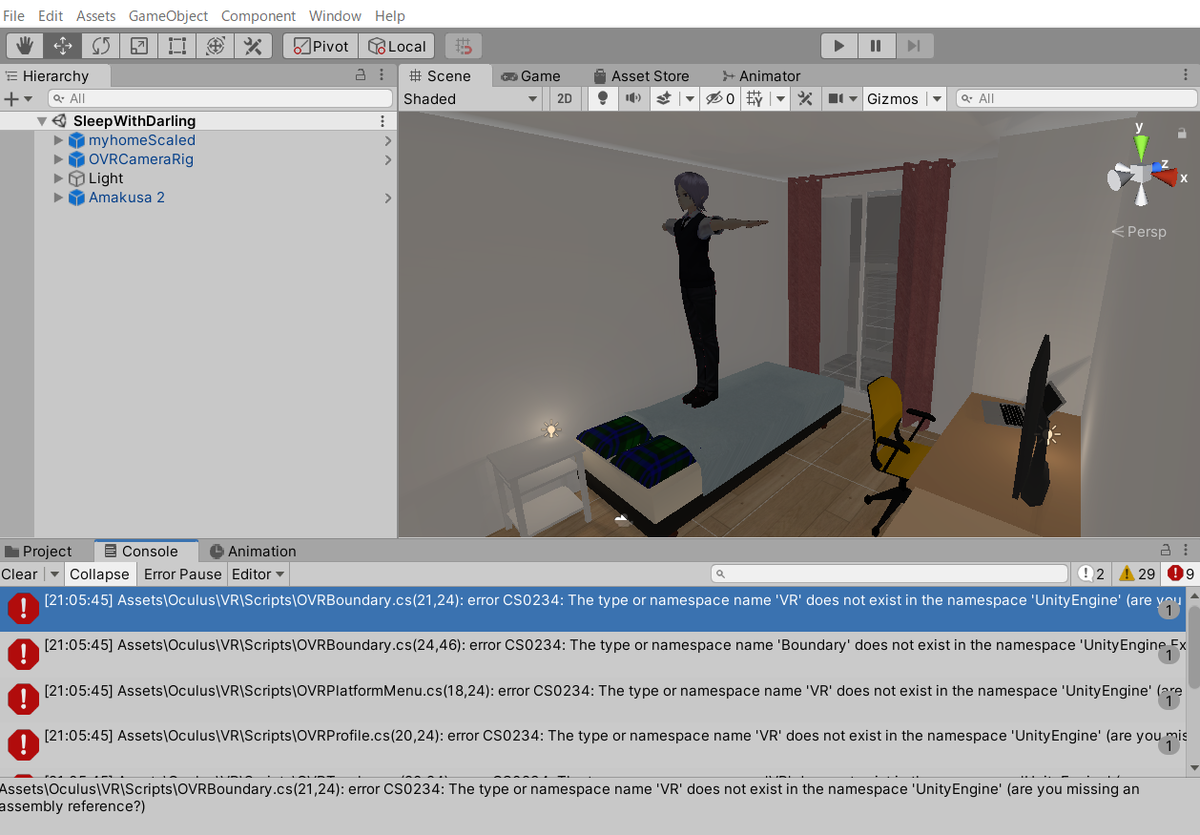Open the Assets menu
The height and width of the screenshot is (835, 1200).
point(96,16)
